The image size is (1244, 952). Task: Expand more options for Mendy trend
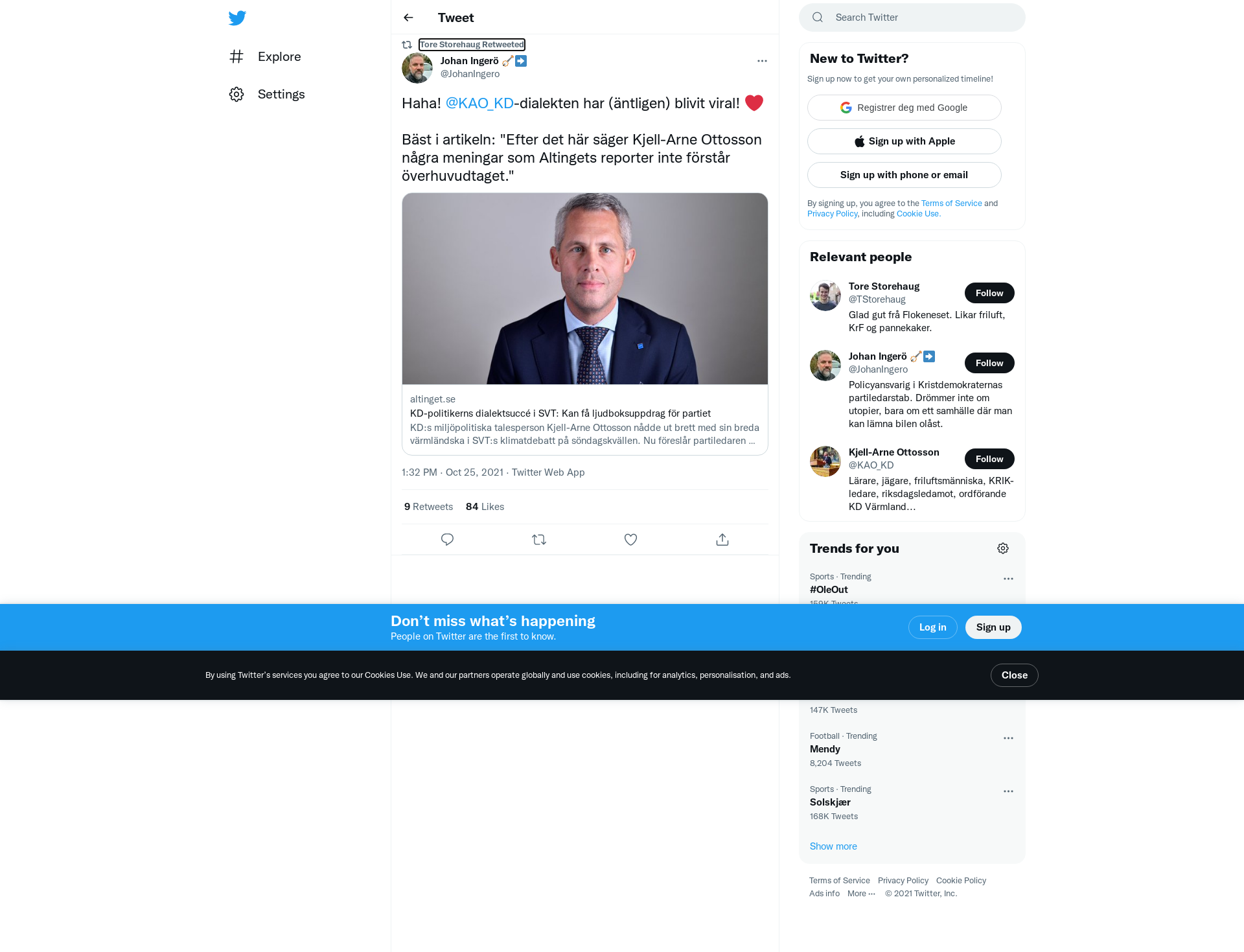point(1008,738)
